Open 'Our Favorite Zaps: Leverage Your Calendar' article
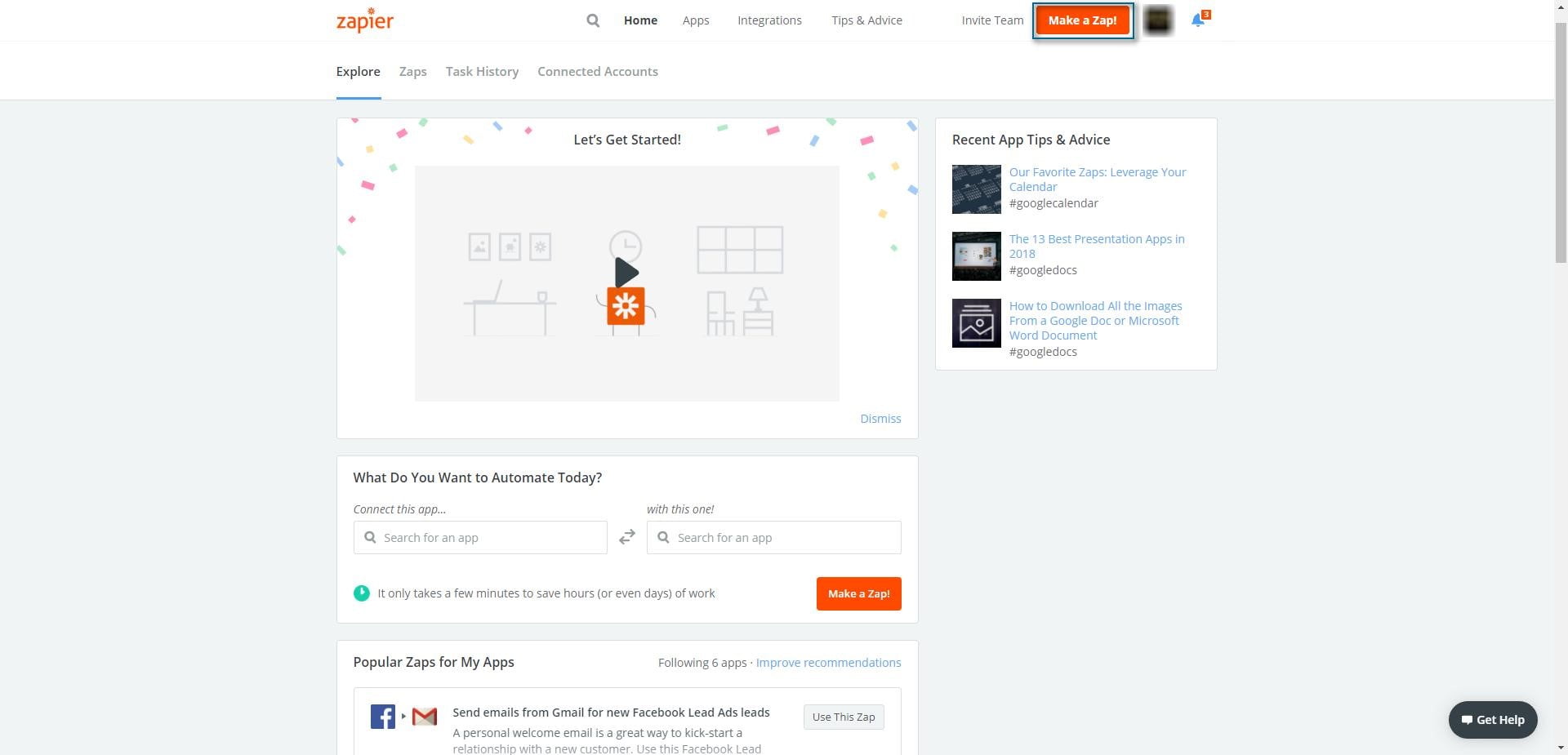1568x755 pixels. pyautogui.click(x=1098, y=180)
